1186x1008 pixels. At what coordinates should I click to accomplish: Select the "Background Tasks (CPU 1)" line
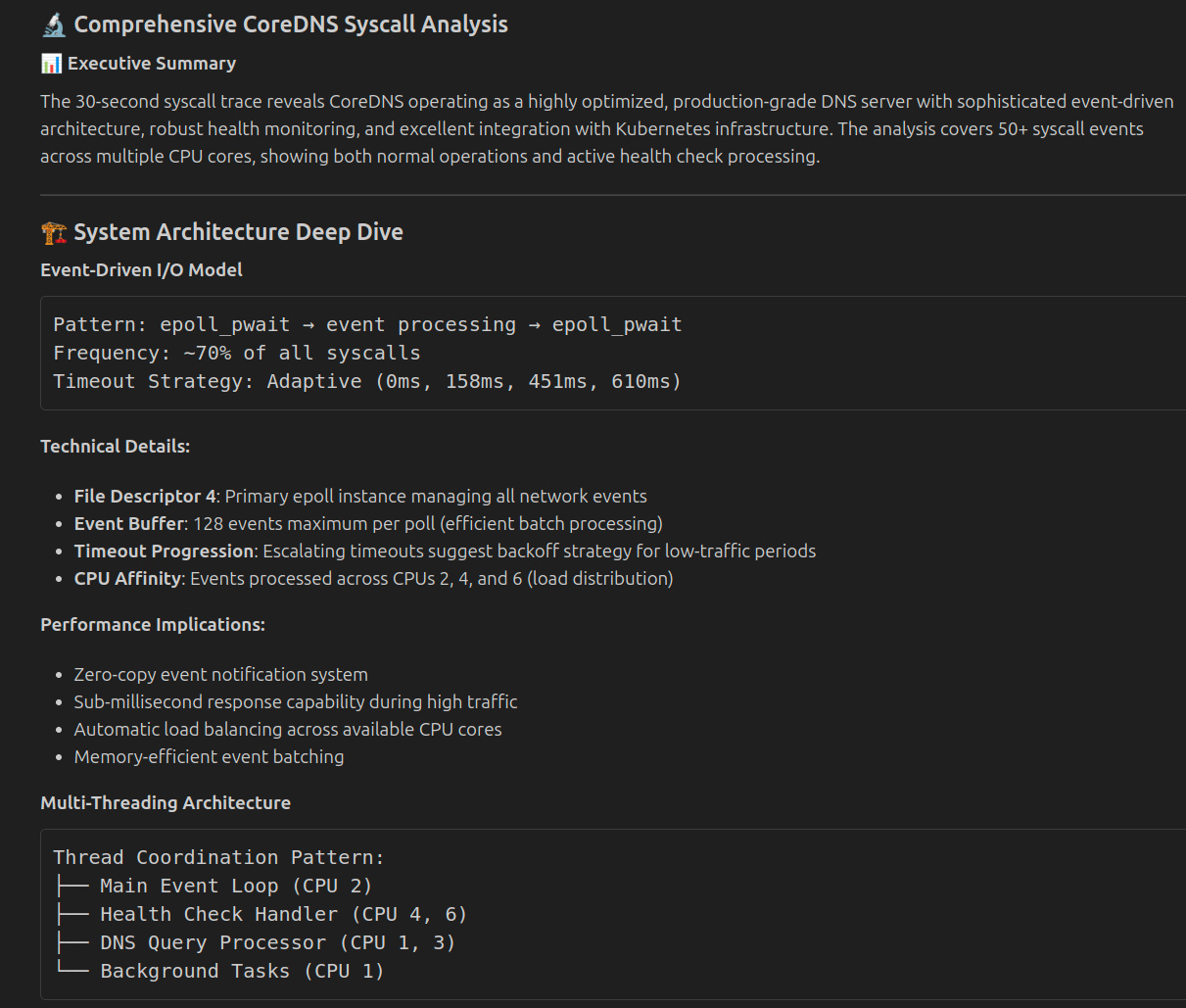[x=242, y=971]
